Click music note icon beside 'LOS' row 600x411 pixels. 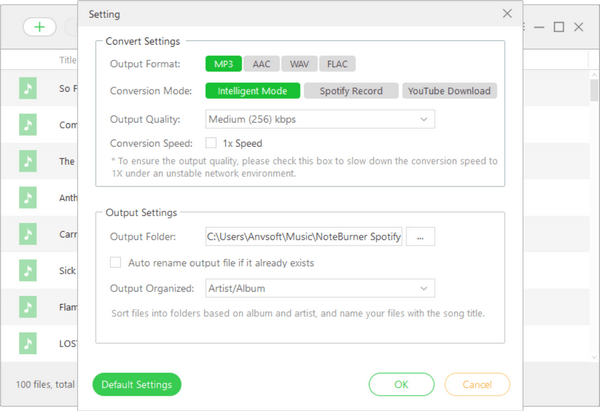(x=28, y=343)
